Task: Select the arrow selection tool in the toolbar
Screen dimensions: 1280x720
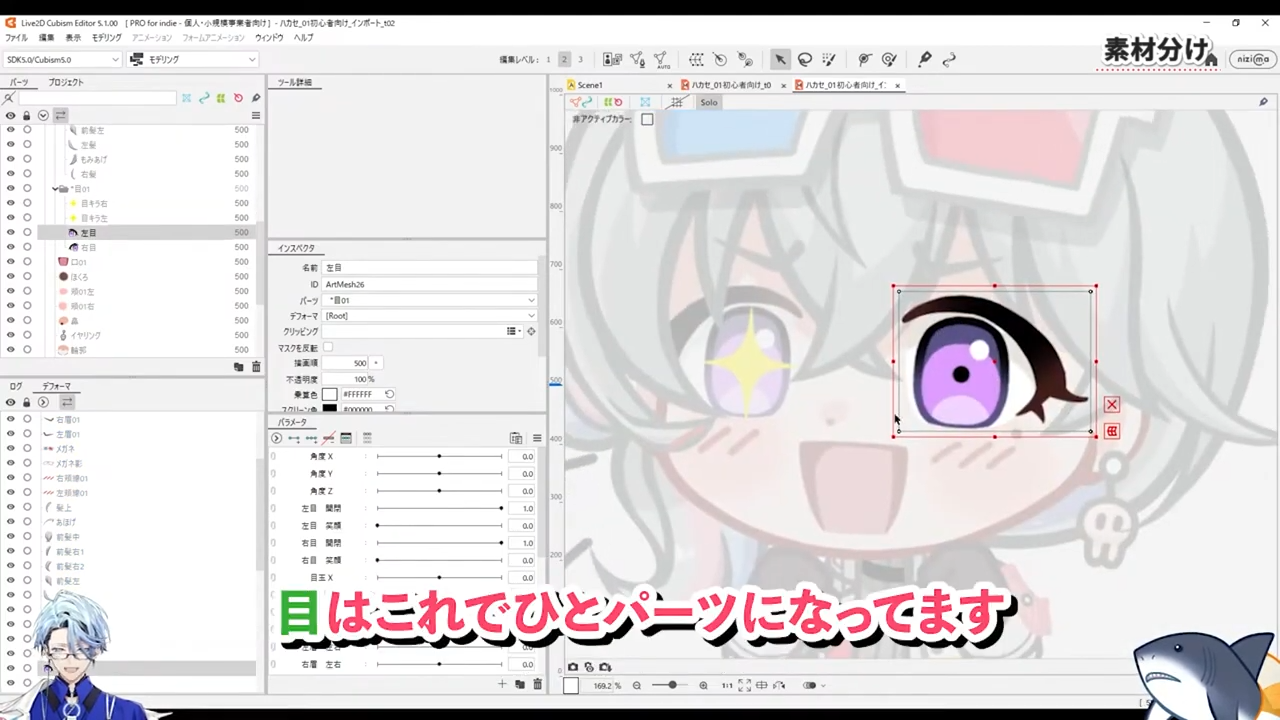Action: point(781,59)
